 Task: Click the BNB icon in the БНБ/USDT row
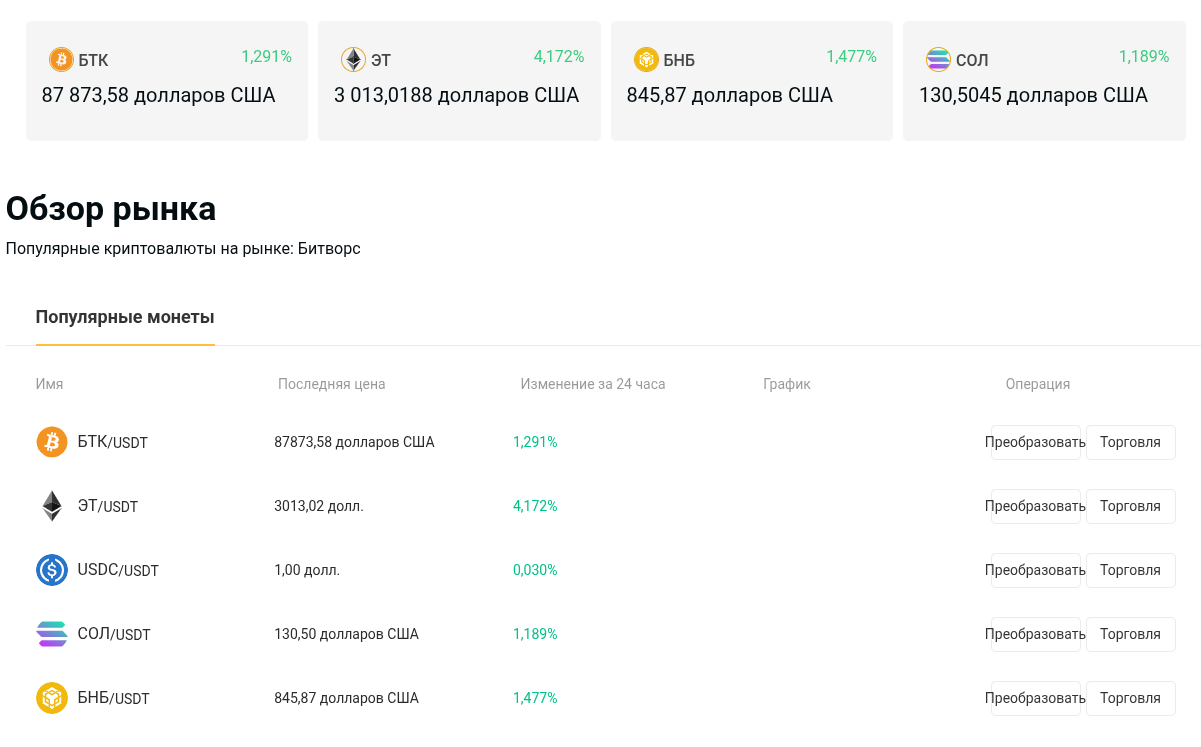(x=52, y=698)
